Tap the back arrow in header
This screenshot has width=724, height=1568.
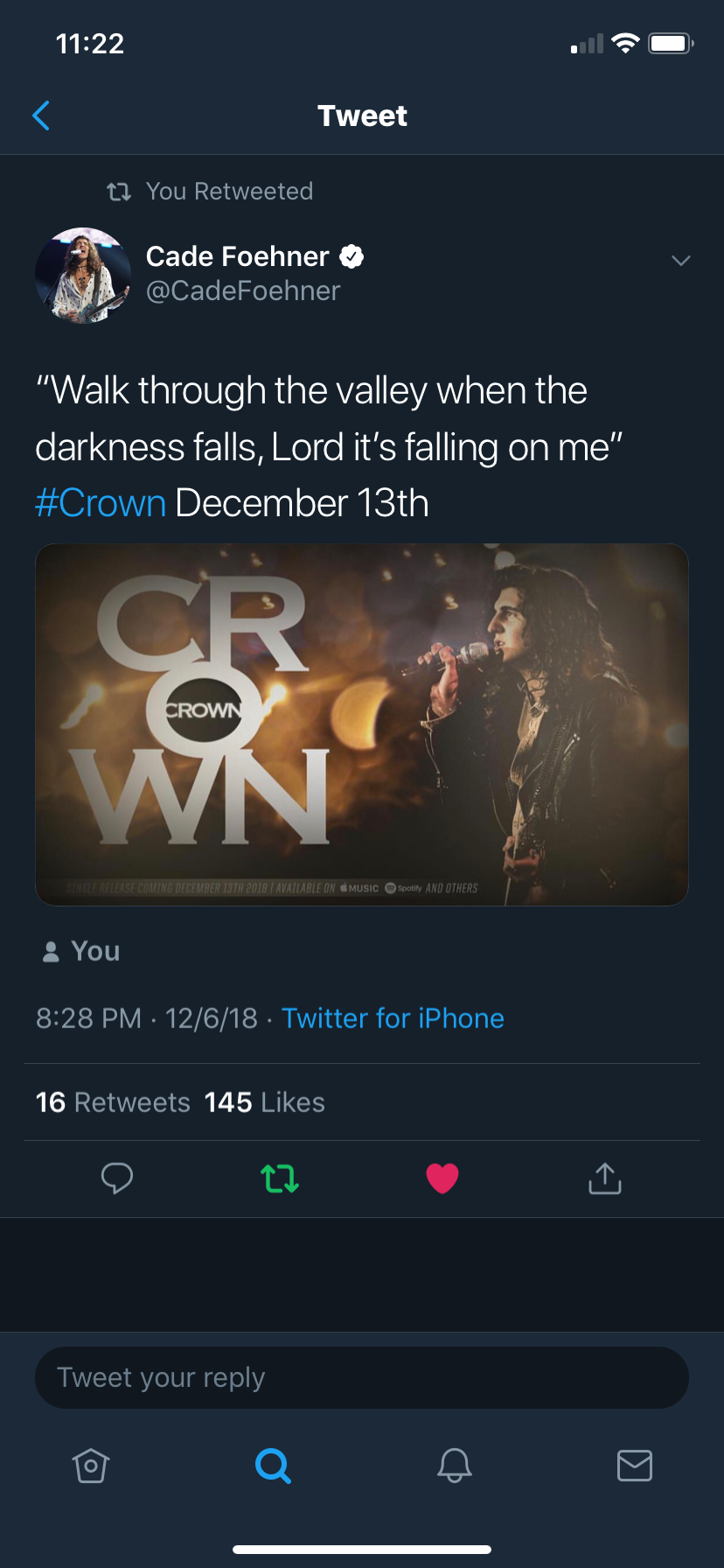tap(41, 115)
